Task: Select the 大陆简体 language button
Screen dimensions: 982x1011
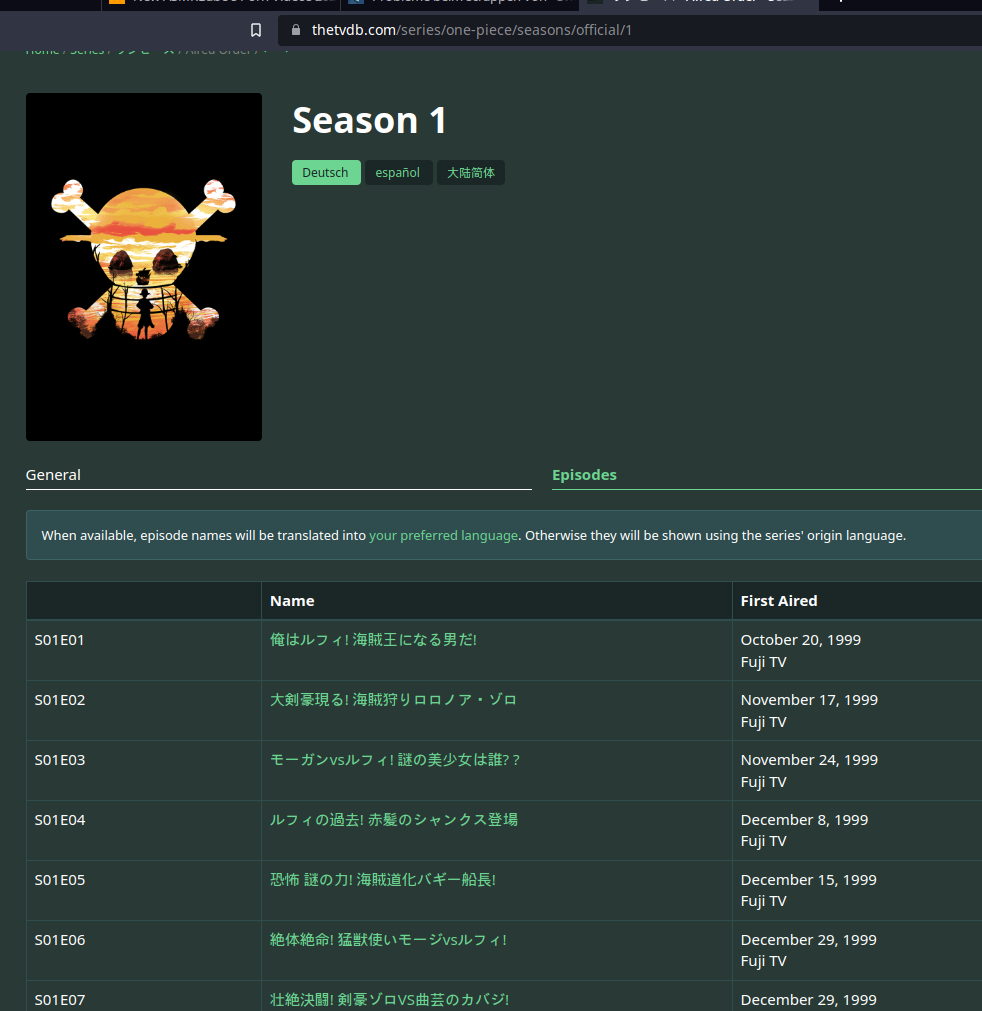Action: [471, 173]
